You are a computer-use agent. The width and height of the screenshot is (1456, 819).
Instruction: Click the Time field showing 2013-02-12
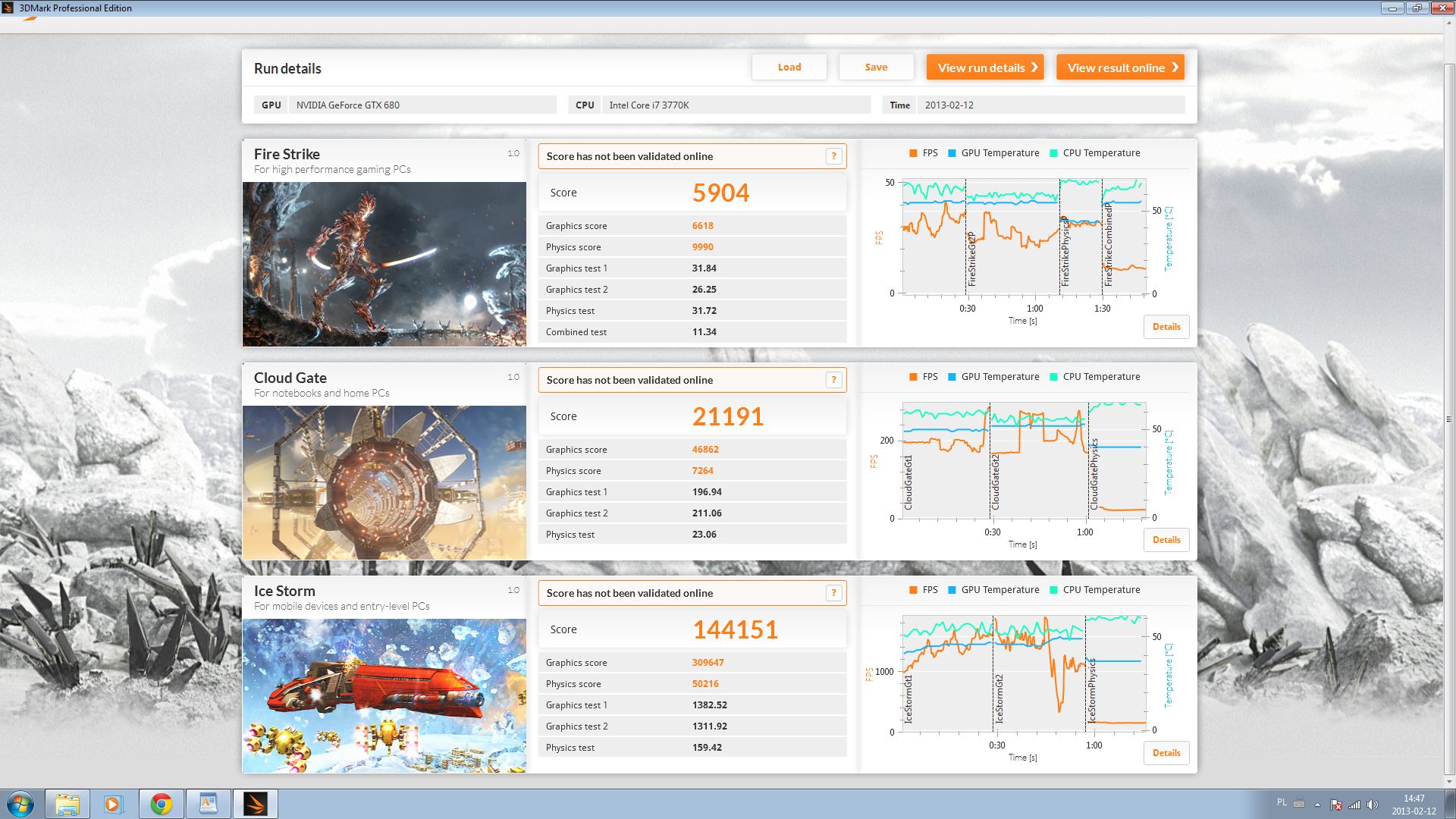[1050, 105]
